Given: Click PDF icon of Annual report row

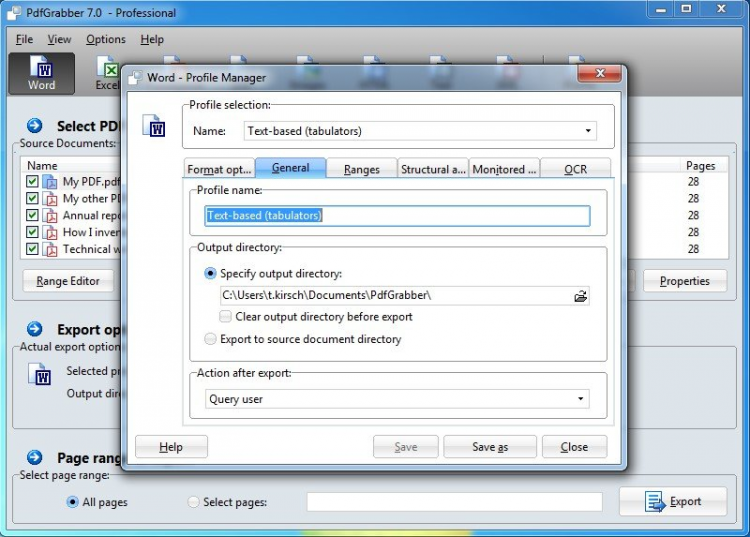Looking at the screenshot, I should pos(50,215).
